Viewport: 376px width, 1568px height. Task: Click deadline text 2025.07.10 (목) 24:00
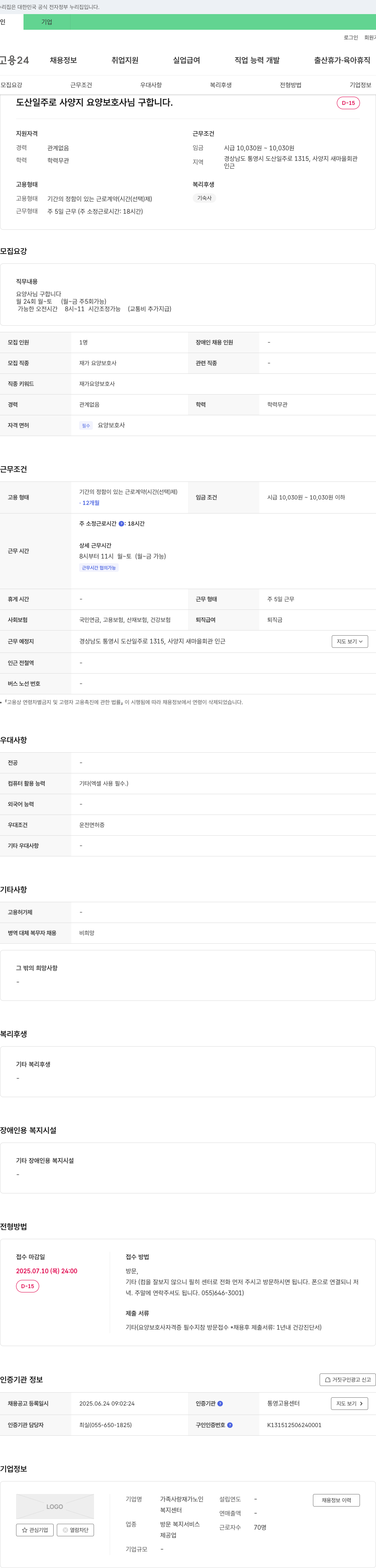pyautogui.click(x=46, y=1271)
